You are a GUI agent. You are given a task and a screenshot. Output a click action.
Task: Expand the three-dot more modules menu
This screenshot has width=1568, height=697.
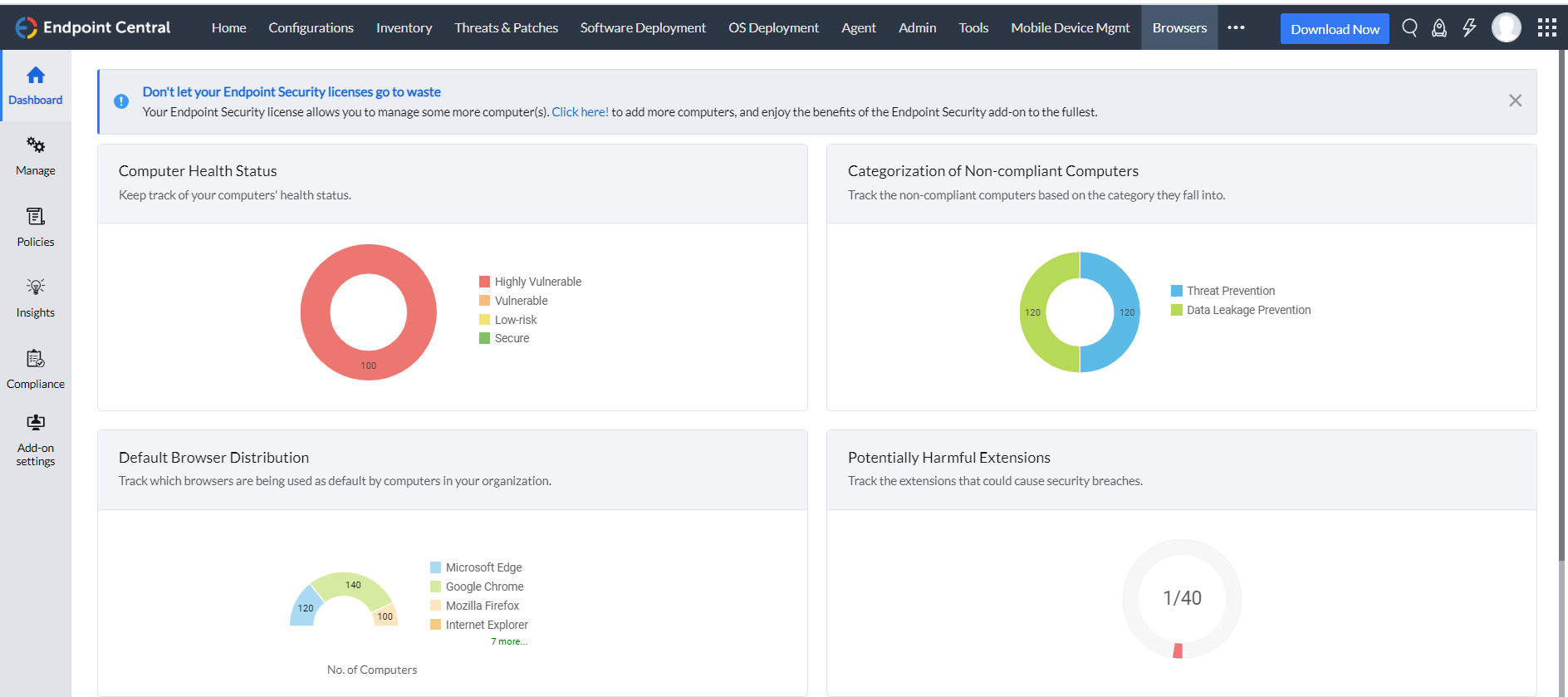pos(1236,28)
